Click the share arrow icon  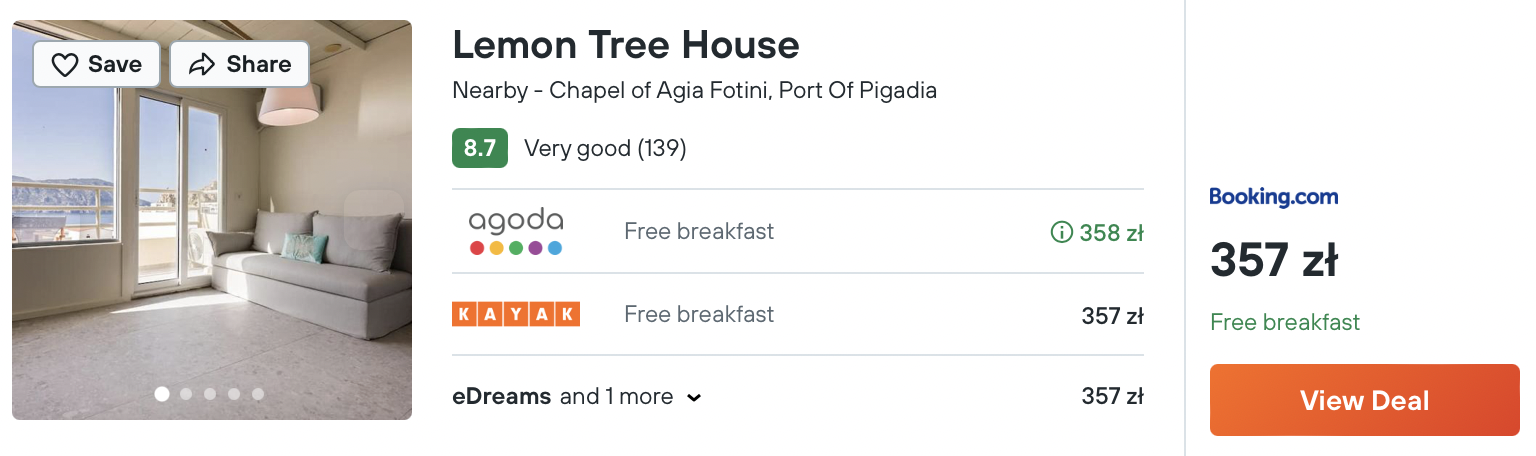(202, 65)
